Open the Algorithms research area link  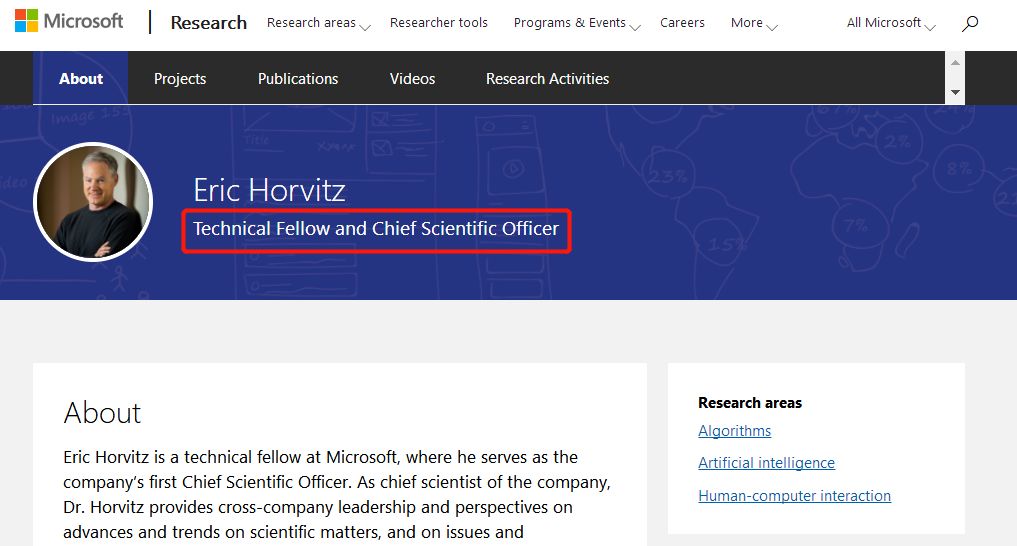(x=734, y=431)
